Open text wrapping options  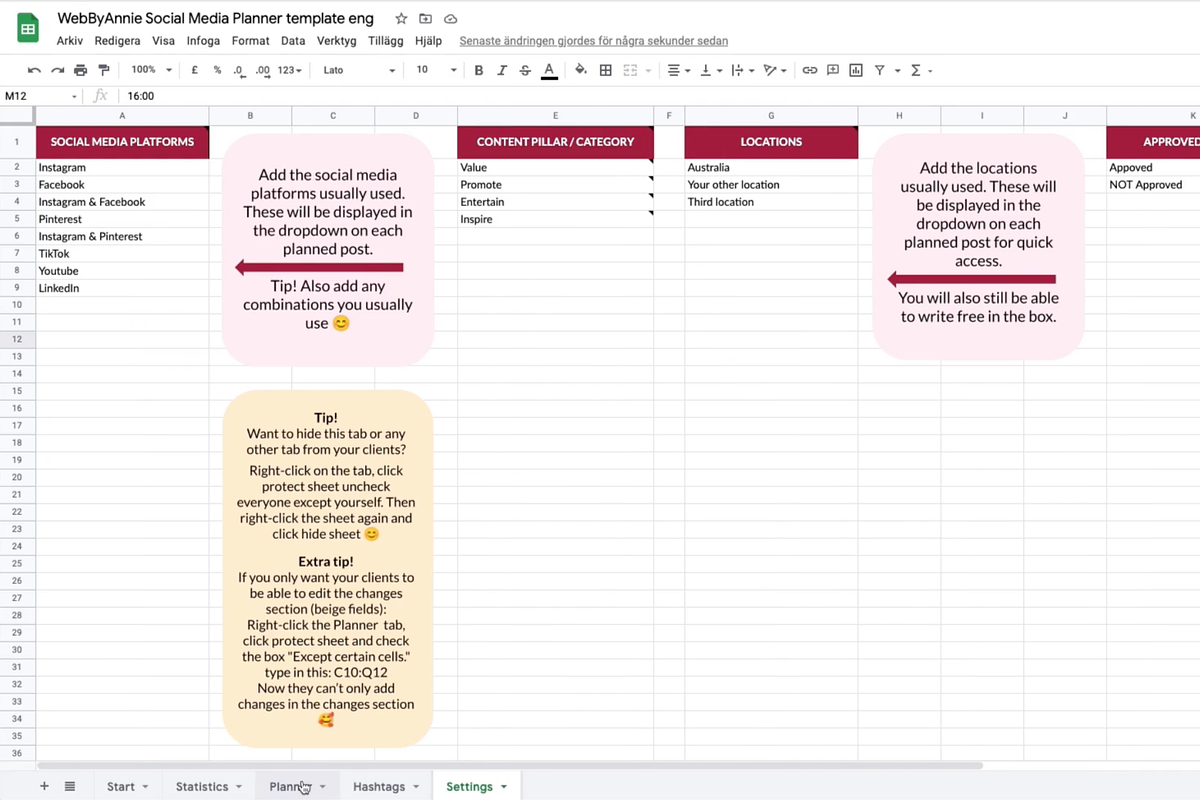[x=742, y=70]
